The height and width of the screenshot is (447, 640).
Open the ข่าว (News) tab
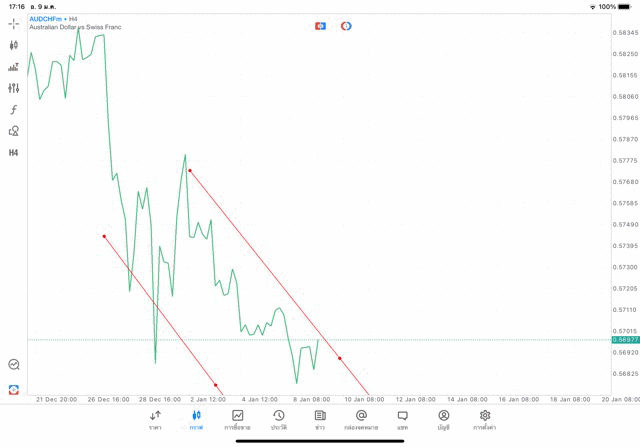coord(320,419)
